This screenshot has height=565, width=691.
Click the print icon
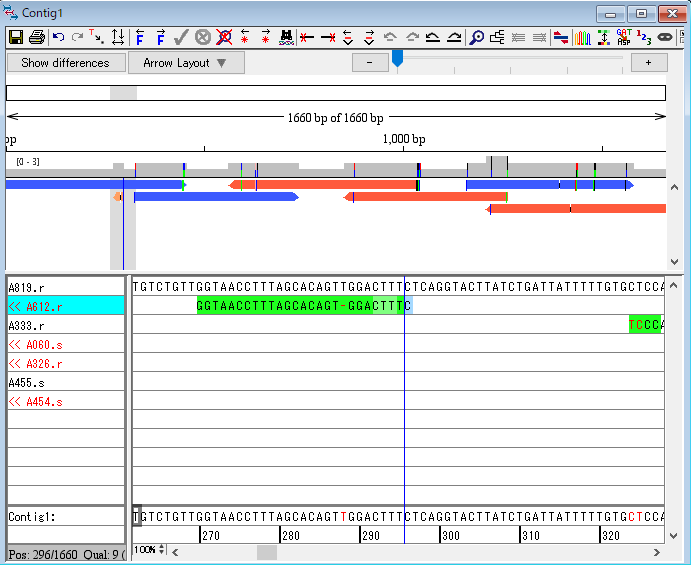coord(37,37)
